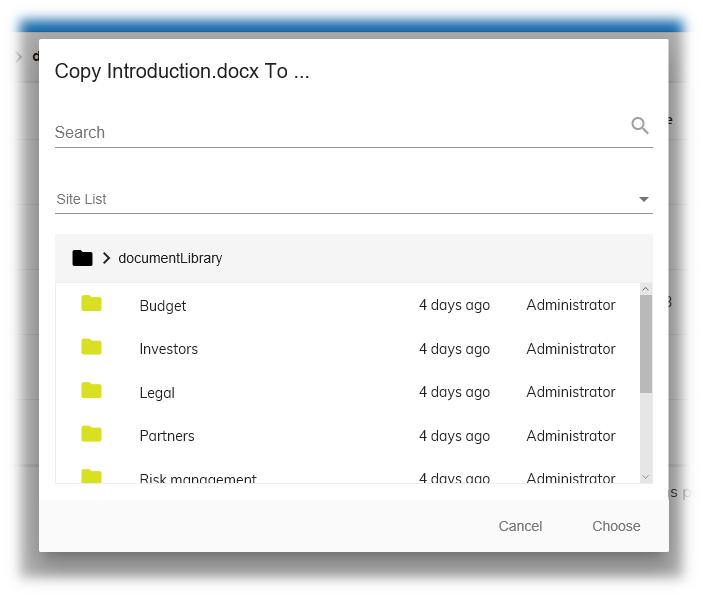Click Administrator in the Partners row

click(571, 436)
